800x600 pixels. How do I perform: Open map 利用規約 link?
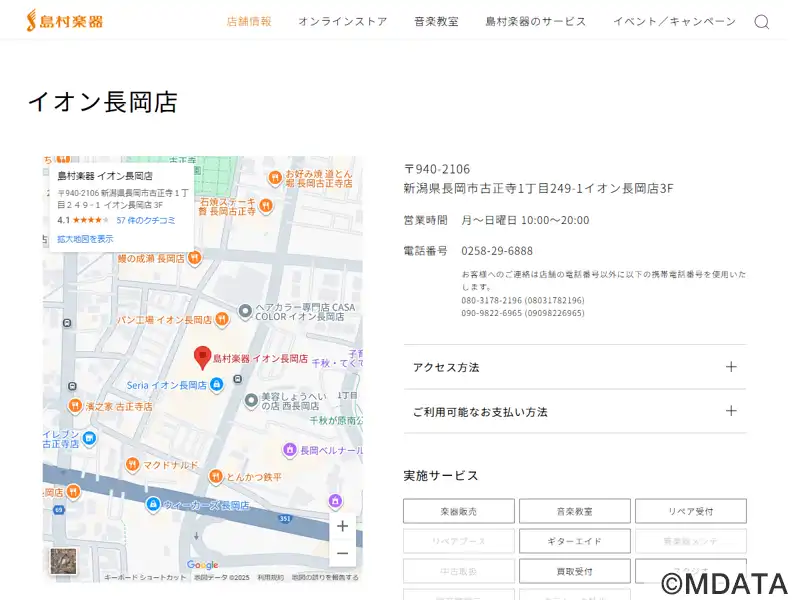270,577
